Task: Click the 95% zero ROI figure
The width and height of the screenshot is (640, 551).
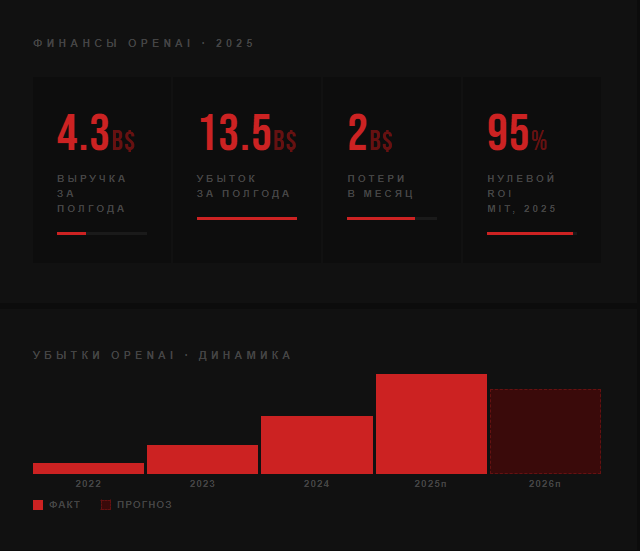Action: tap(517, 133)
